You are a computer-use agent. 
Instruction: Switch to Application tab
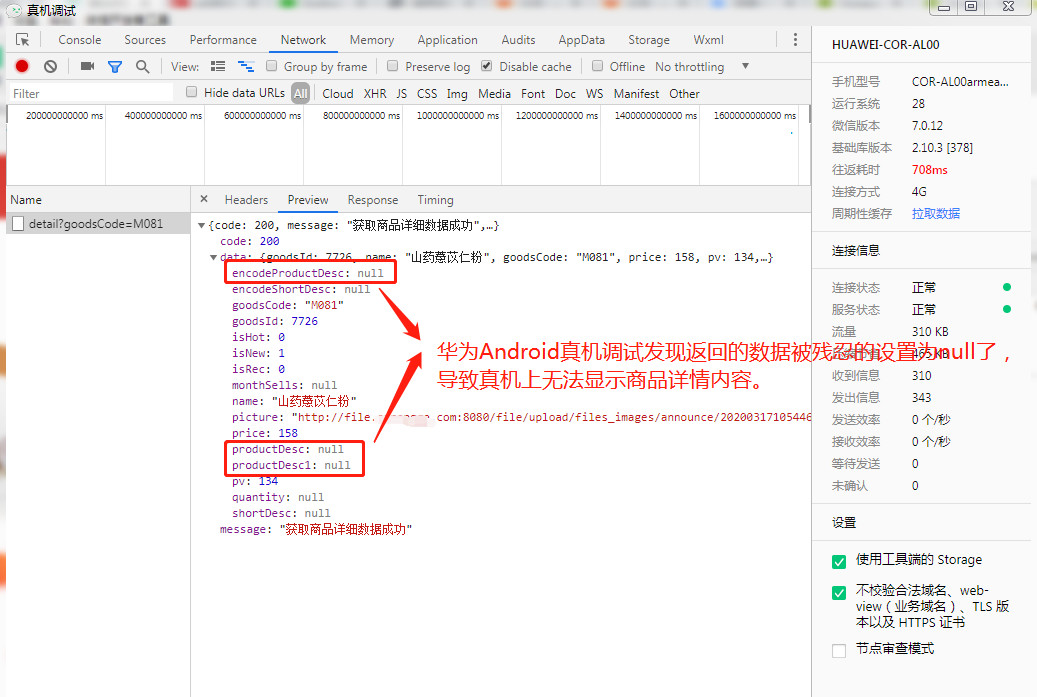[447, 40]
